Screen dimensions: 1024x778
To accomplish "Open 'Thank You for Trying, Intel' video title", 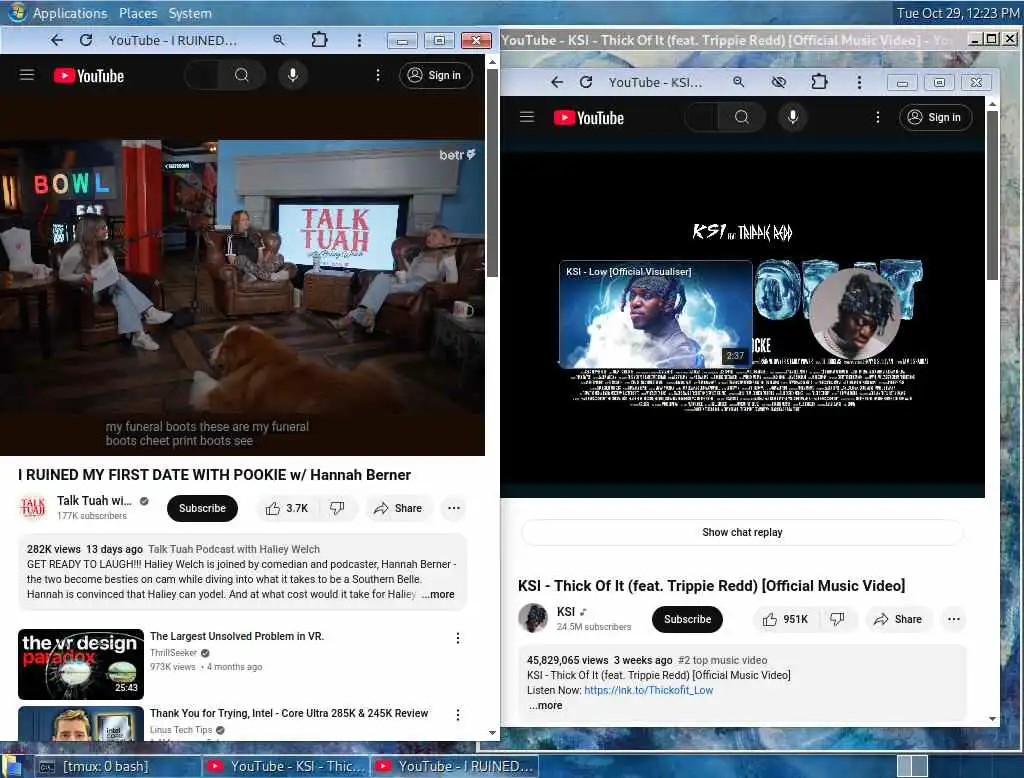I will pos(289,713).
